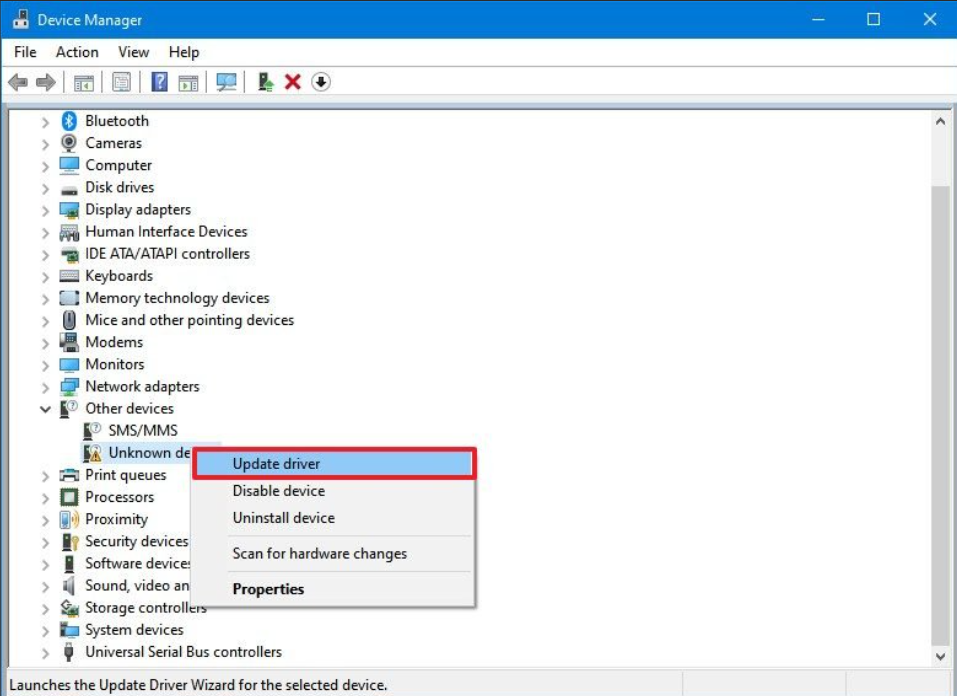The image size is (957, 696).
Task: Click the red X uninstall device icon
Action: click(293, 82)
